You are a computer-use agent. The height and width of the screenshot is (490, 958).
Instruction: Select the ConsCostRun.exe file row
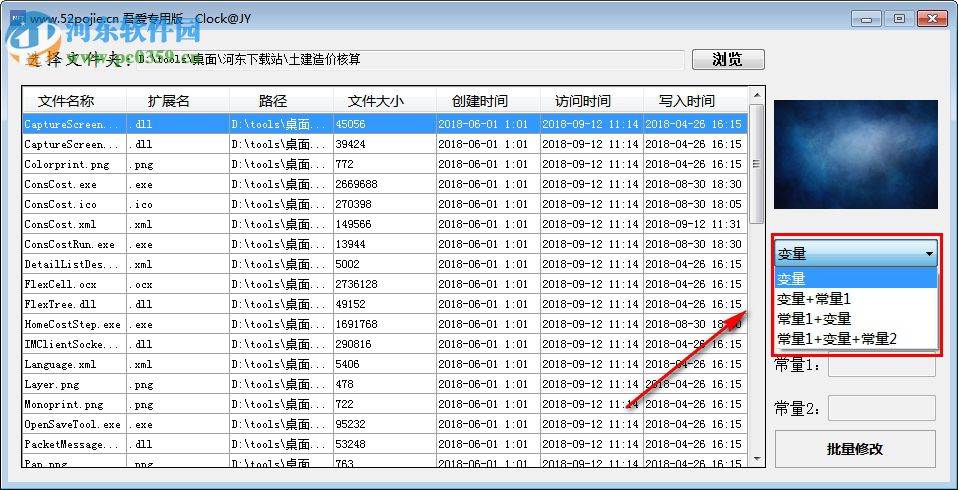click(x=385, y=244)
